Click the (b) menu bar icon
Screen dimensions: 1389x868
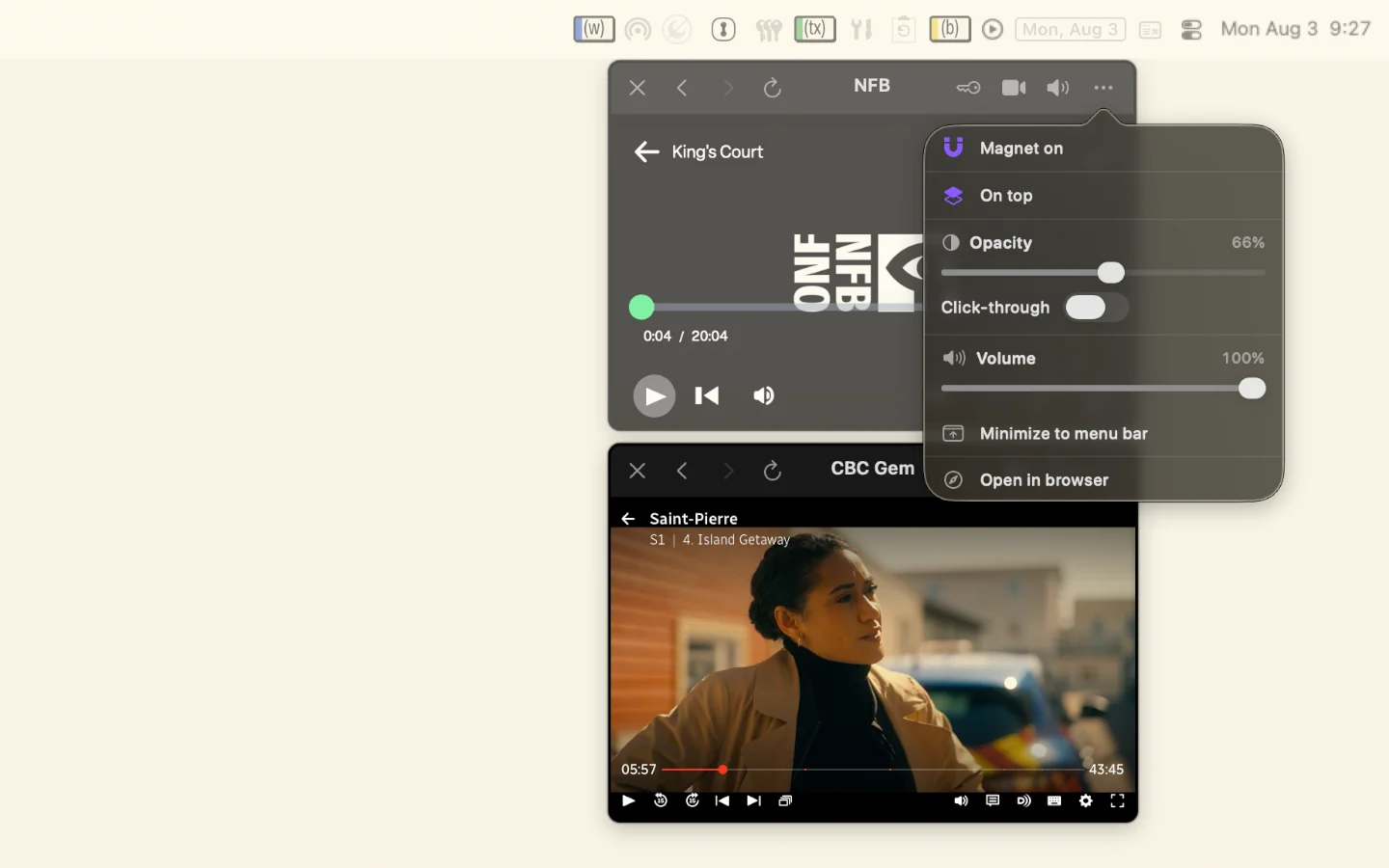[950, 29]
